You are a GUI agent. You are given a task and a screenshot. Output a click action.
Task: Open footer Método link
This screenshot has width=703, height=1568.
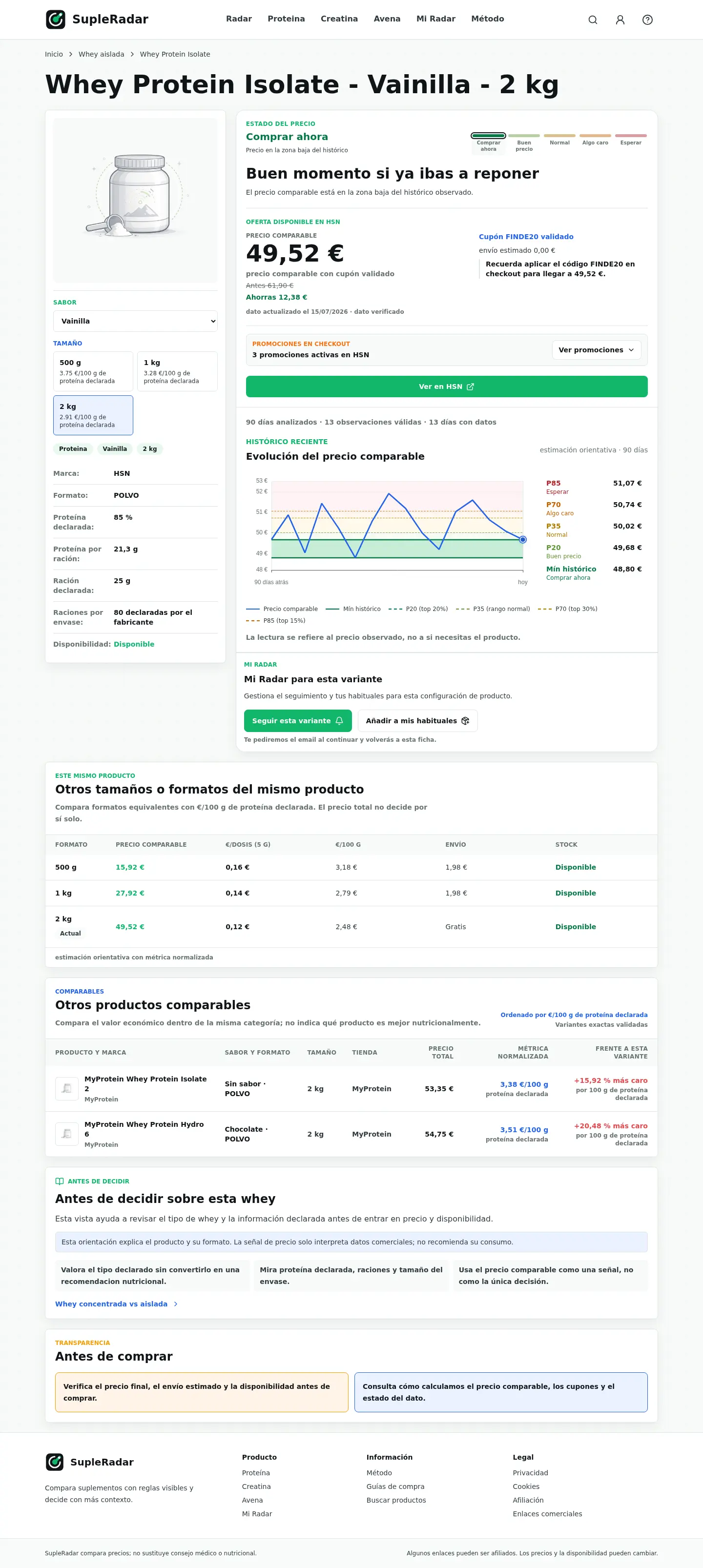[x=379, y=1472]
